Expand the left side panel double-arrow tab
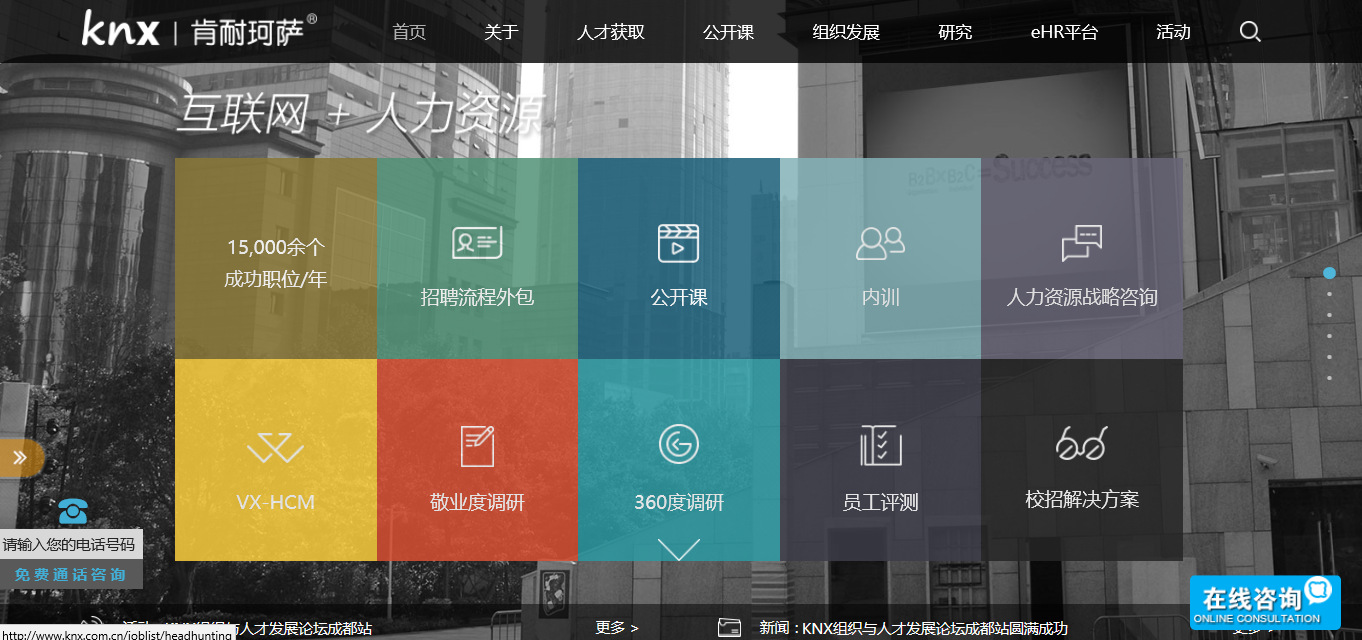 20,458
